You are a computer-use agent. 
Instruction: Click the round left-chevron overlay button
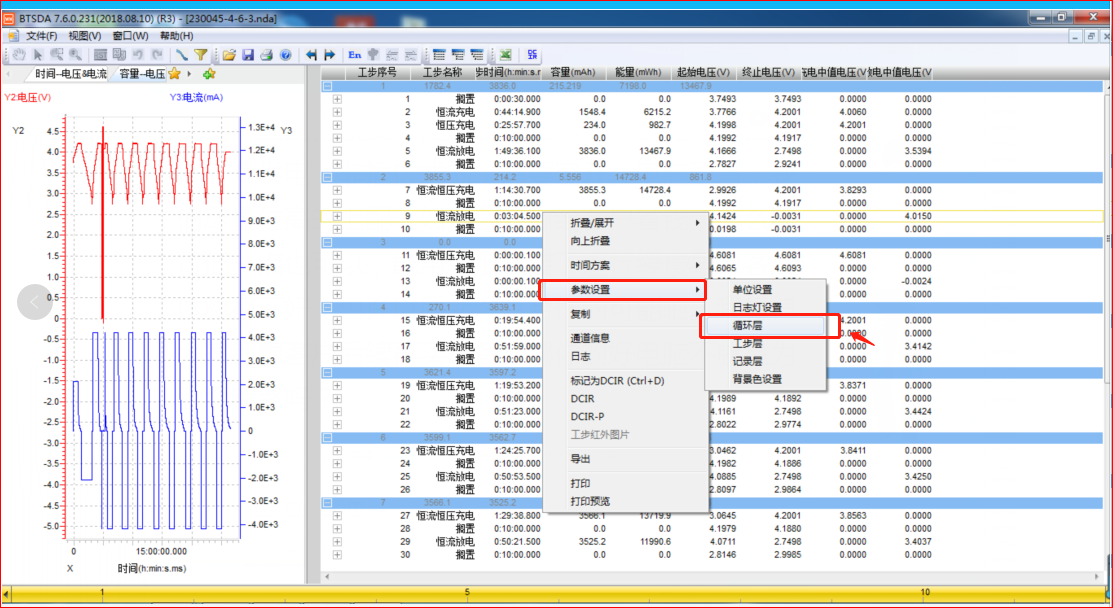click(35, 302)
